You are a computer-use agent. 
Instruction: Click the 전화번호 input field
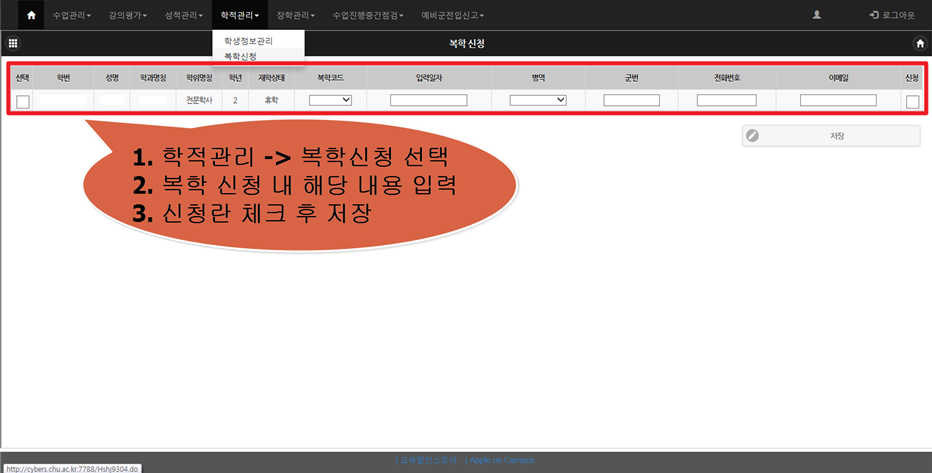point(726,100)
